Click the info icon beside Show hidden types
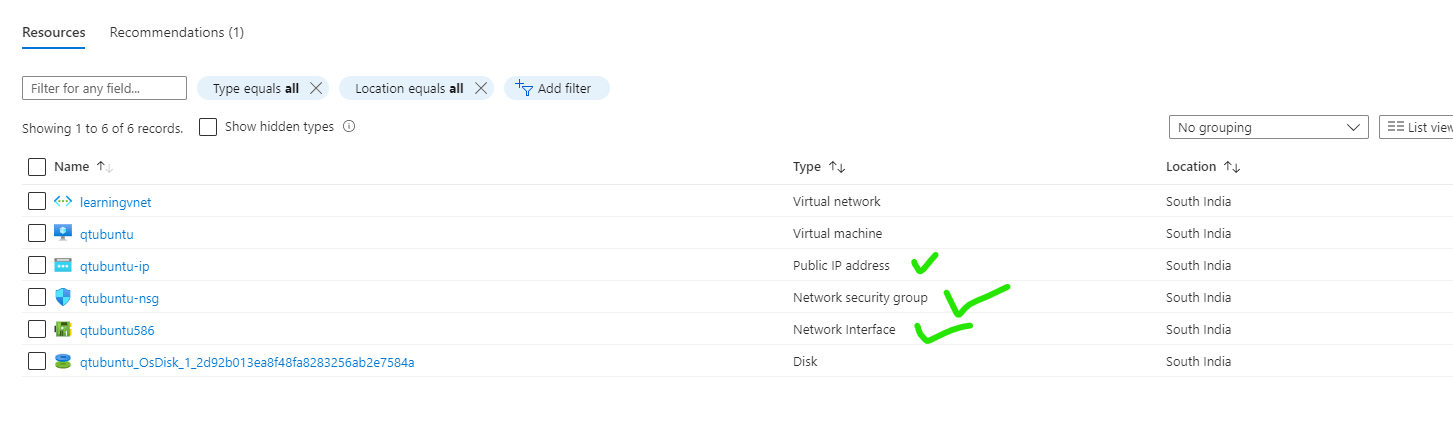The width and height of the screenshot is (1453, 432). click(349, 127)
